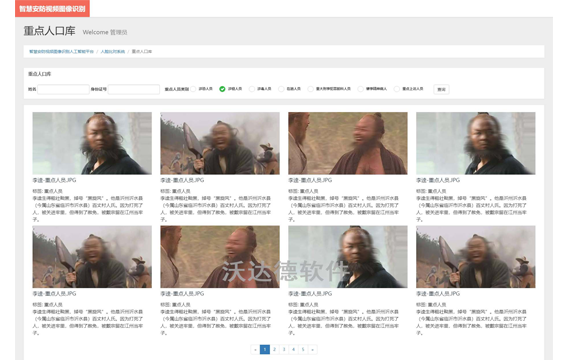Go to page 5 in pagination

pyautogui.click(x=303, y=349)
